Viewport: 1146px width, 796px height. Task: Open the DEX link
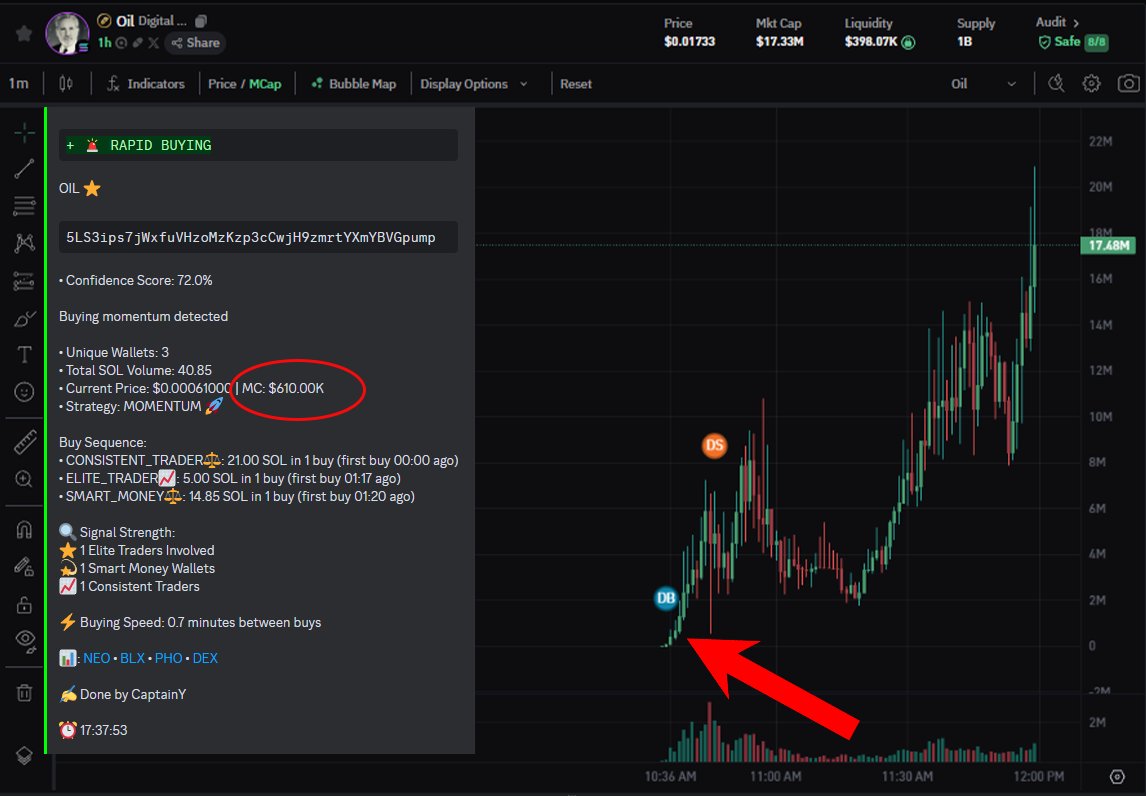[x=205, y=659]
